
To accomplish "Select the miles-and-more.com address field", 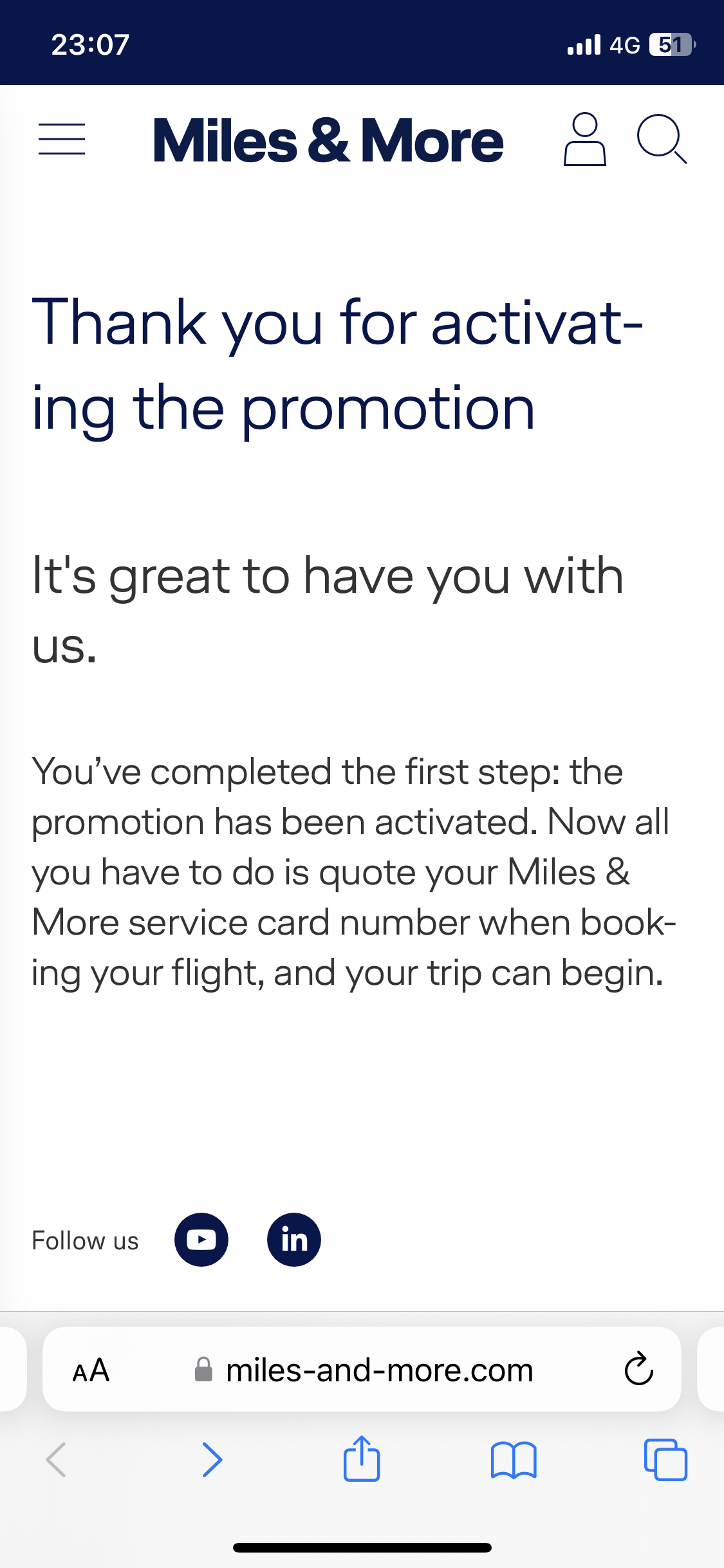I will 379,1370.
